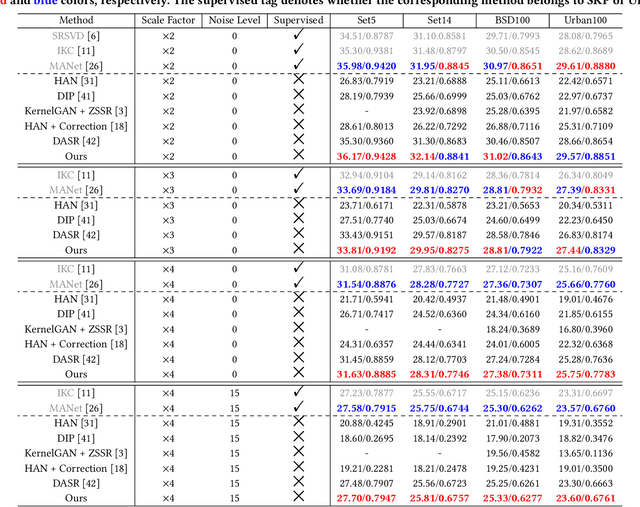
Task: Select the red value "23.60/0.6761"
Action: tap(585, 498)
